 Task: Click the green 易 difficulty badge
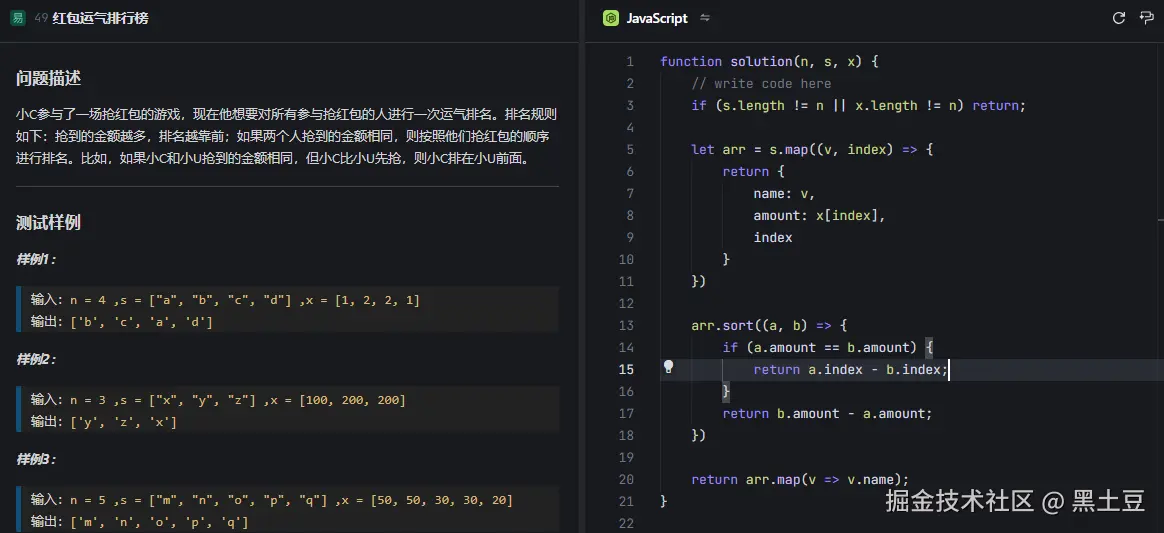18,18
